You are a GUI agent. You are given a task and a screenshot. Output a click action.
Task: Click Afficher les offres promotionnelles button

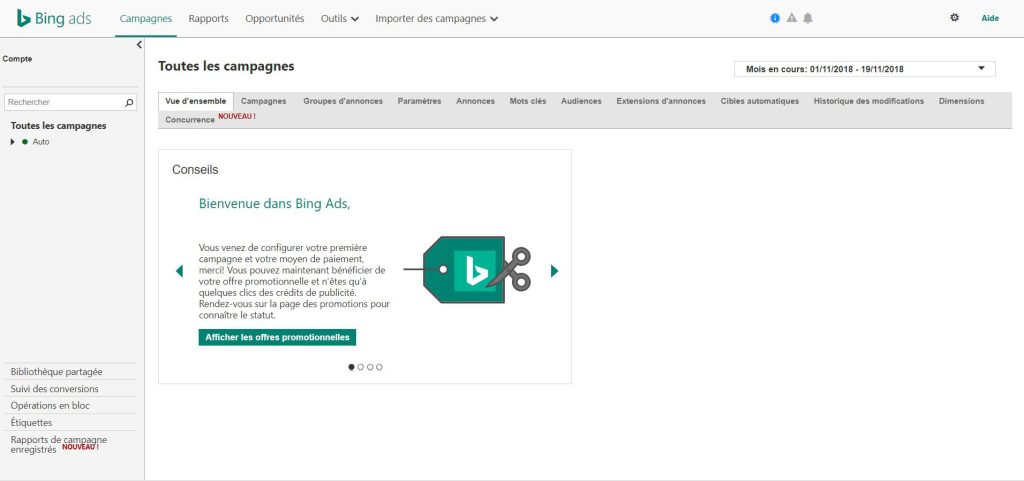coord(277,337)
